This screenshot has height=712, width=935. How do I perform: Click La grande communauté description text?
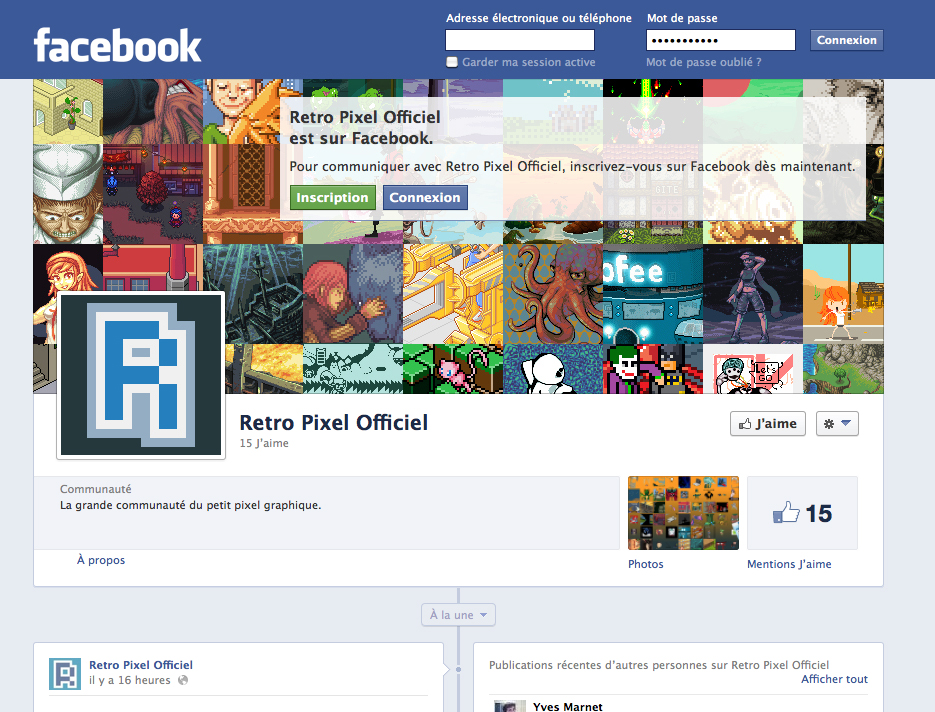point(191,505)
